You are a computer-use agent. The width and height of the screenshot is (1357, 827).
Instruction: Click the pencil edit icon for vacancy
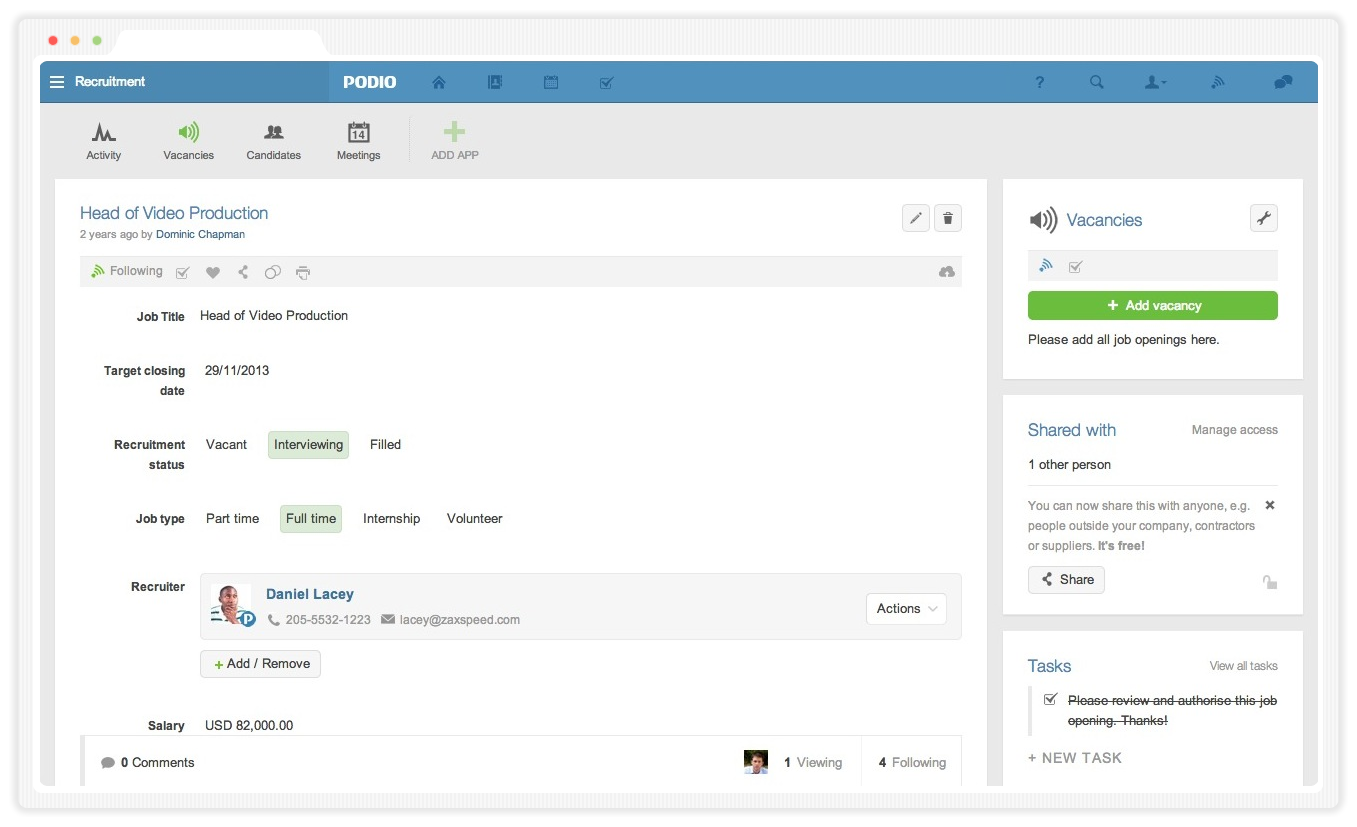pyautogui.click(x=915, y=218)
